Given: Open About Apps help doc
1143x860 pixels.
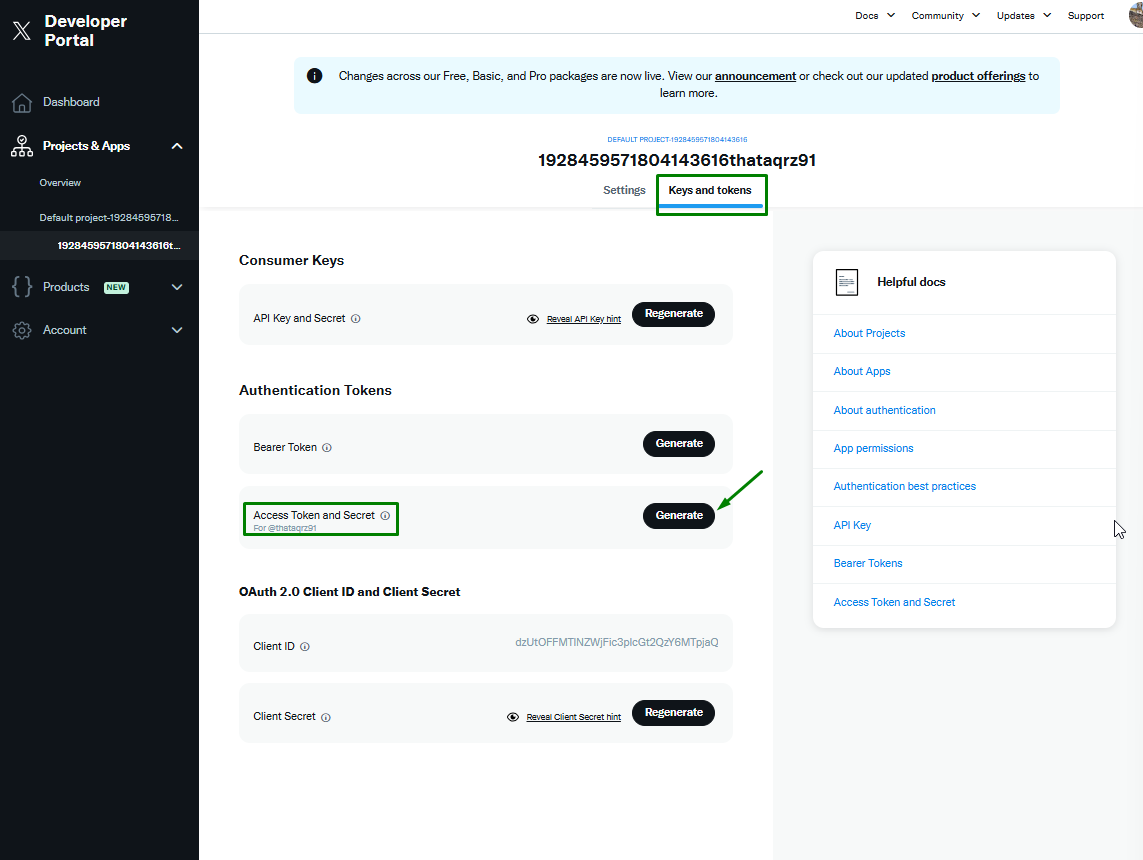Looking at the screenshot, I should [x=862, y=371].
